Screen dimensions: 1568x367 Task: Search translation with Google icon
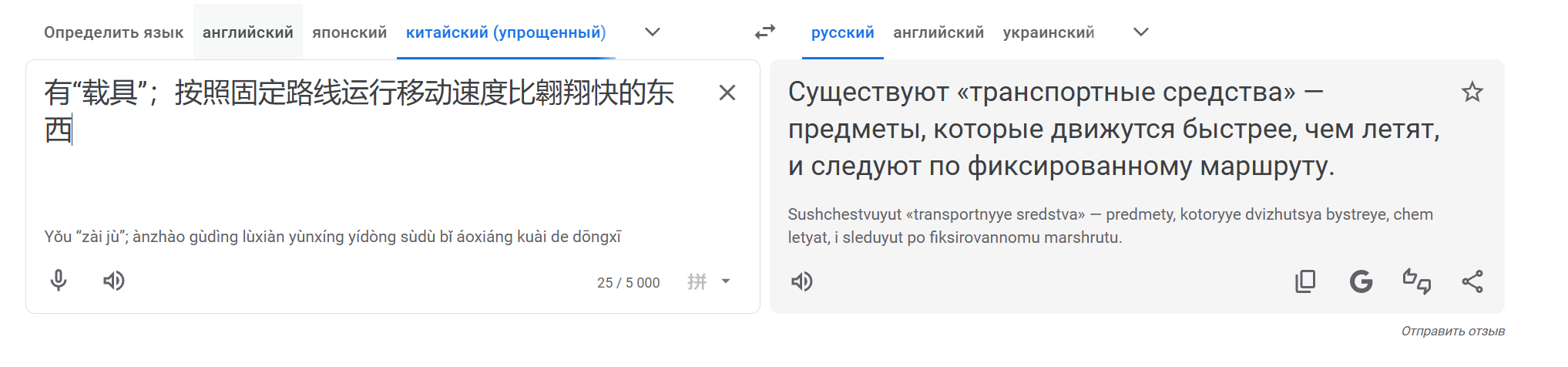pos(1361,281)
